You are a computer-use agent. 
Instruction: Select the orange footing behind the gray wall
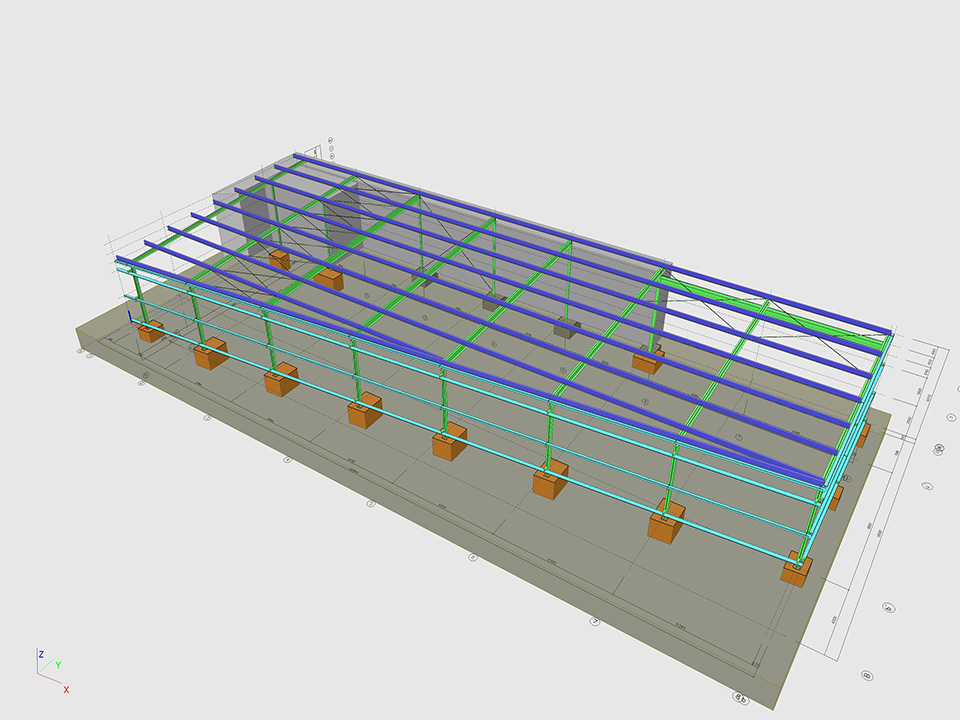[279, 260]
